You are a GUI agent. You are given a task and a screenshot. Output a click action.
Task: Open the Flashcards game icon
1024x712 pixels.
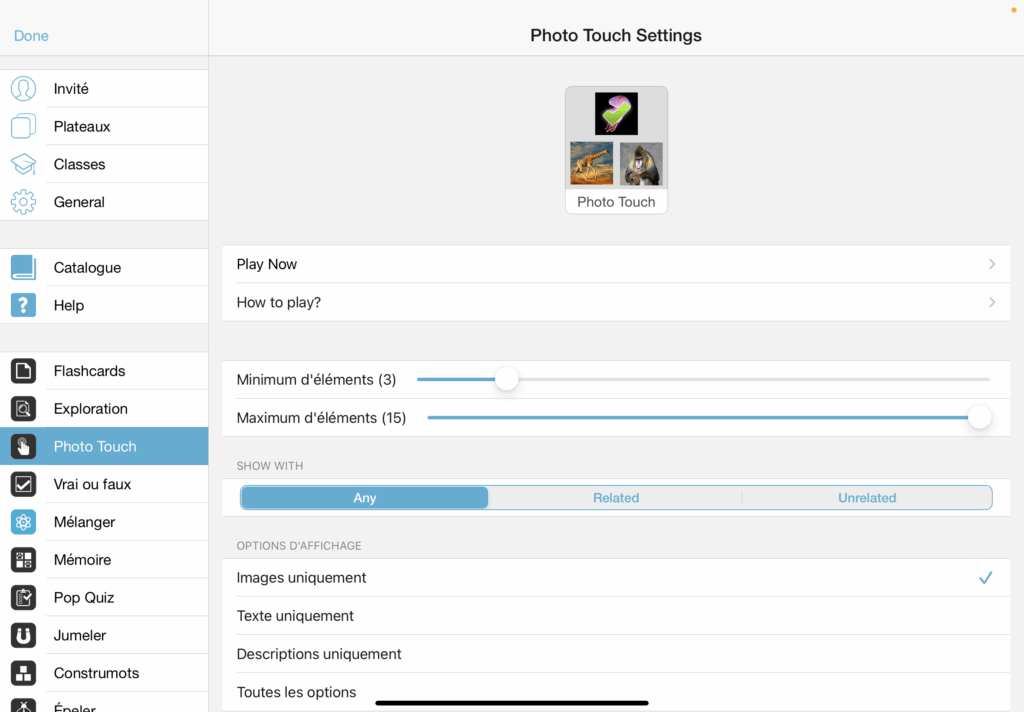[24, 371]
